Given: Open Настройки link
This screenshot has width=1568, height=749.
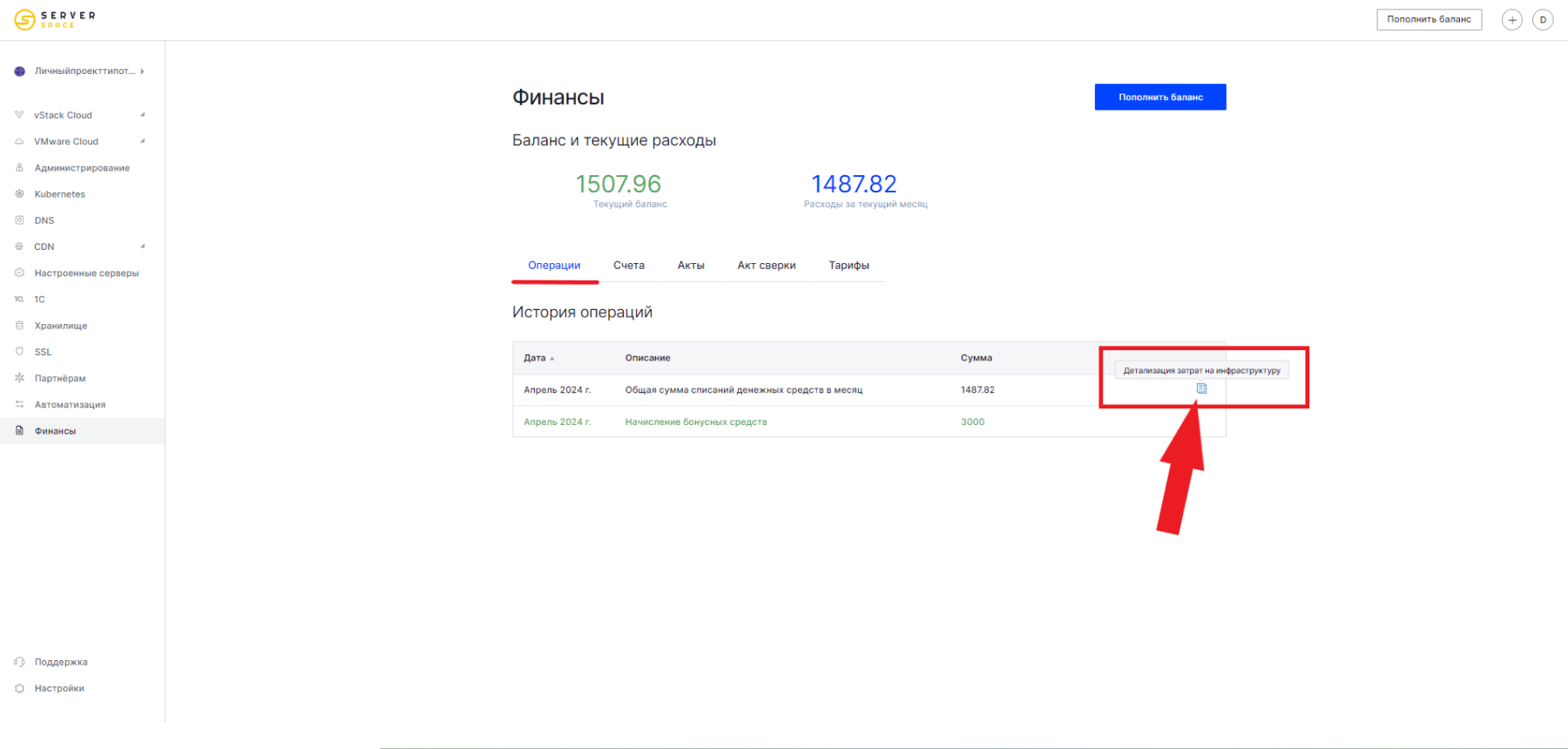Looking at the screenshot, I should (x=59, y=688).
